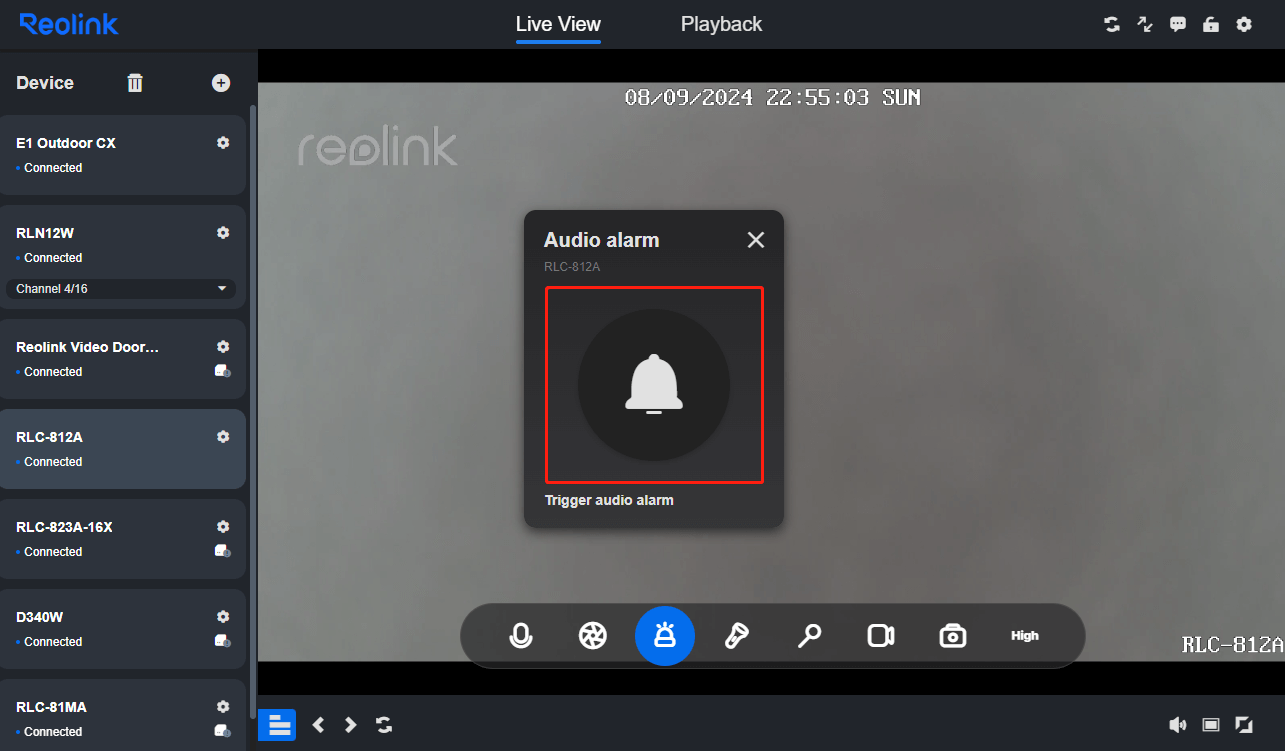Open the message chat bubble icon
The image size is (1285, 751).
tap(1178, 24)
